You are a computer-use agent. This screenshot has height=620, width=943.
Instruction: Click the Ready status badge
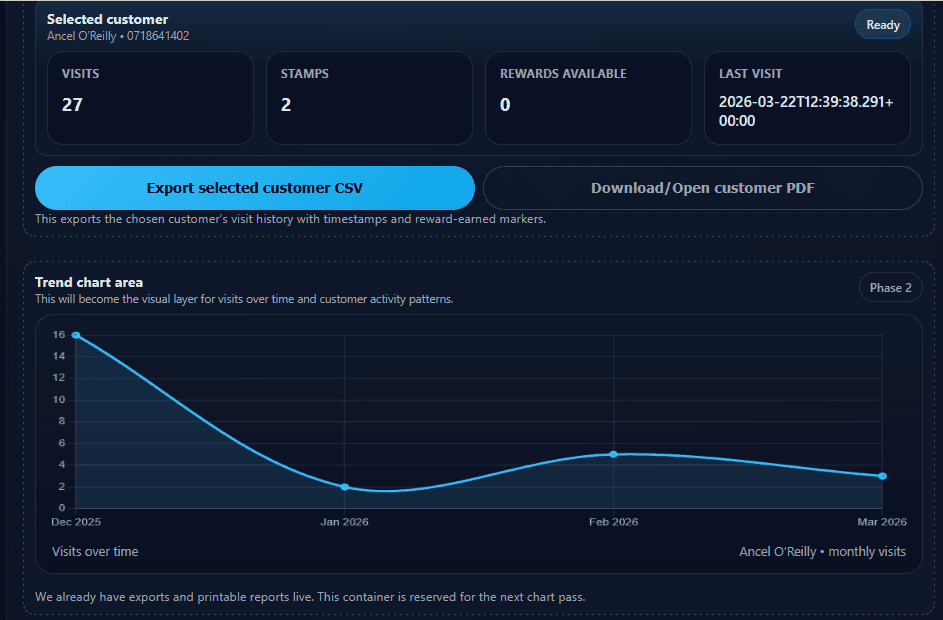point(882,23)
